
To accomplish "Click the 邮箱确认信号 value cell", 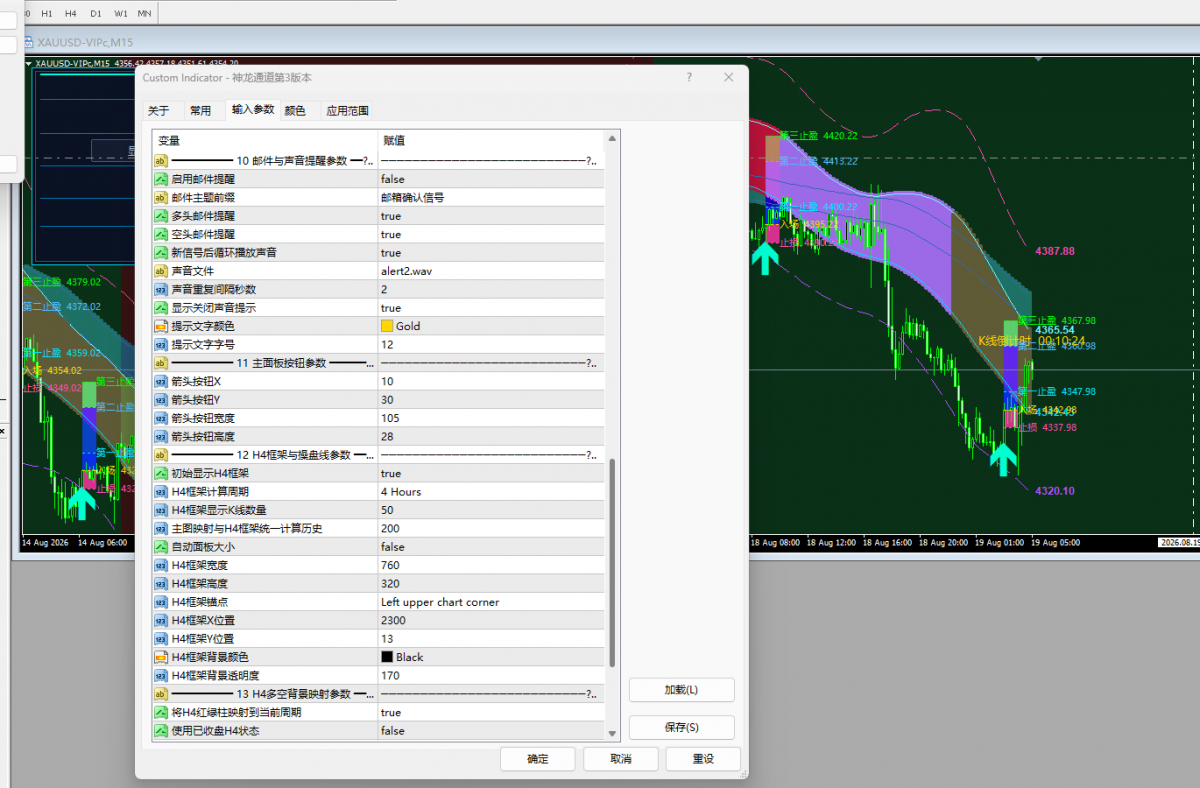I will [x=491, y=198].
